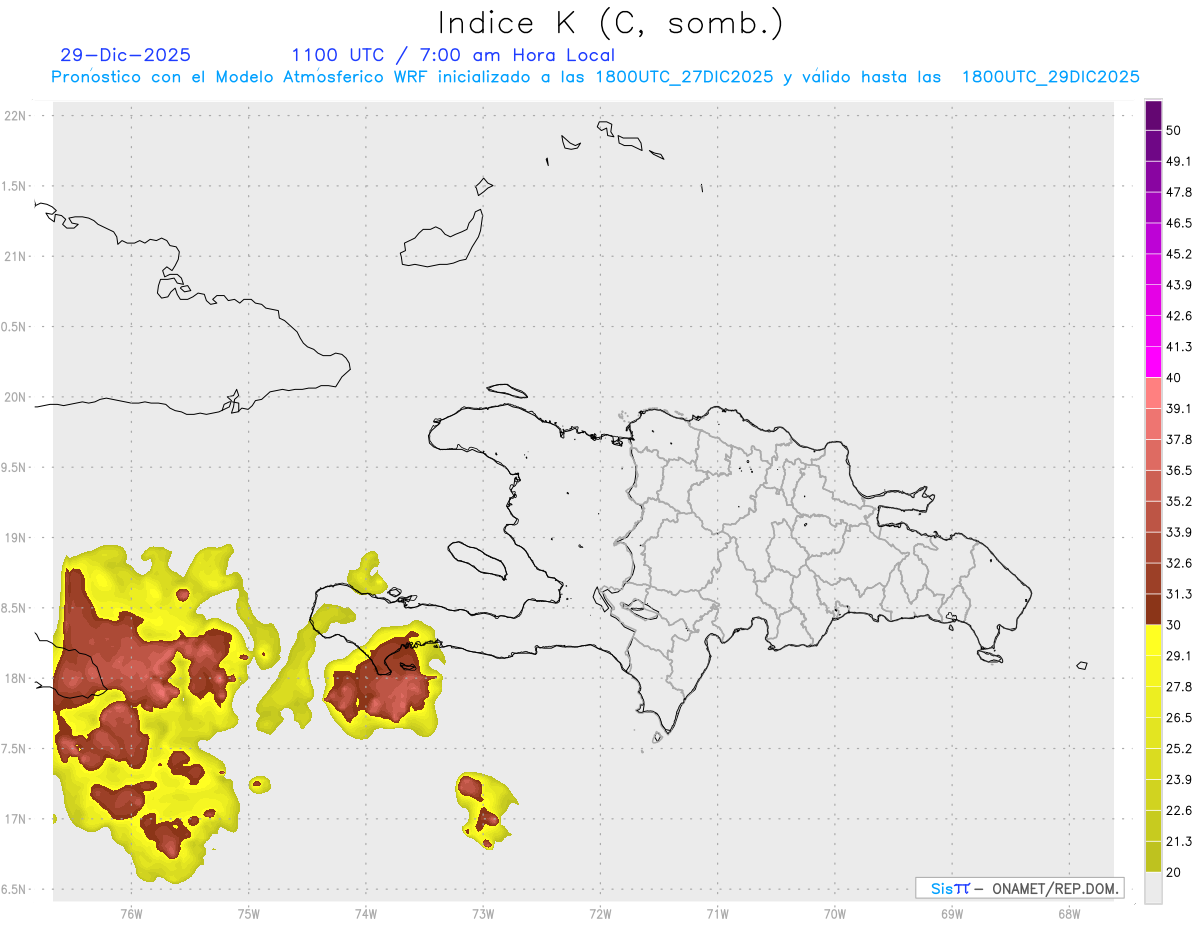Viewport: 1200px width, 927px height.
Task: Click the longitude label "69W"
Action: pos(952,914)
